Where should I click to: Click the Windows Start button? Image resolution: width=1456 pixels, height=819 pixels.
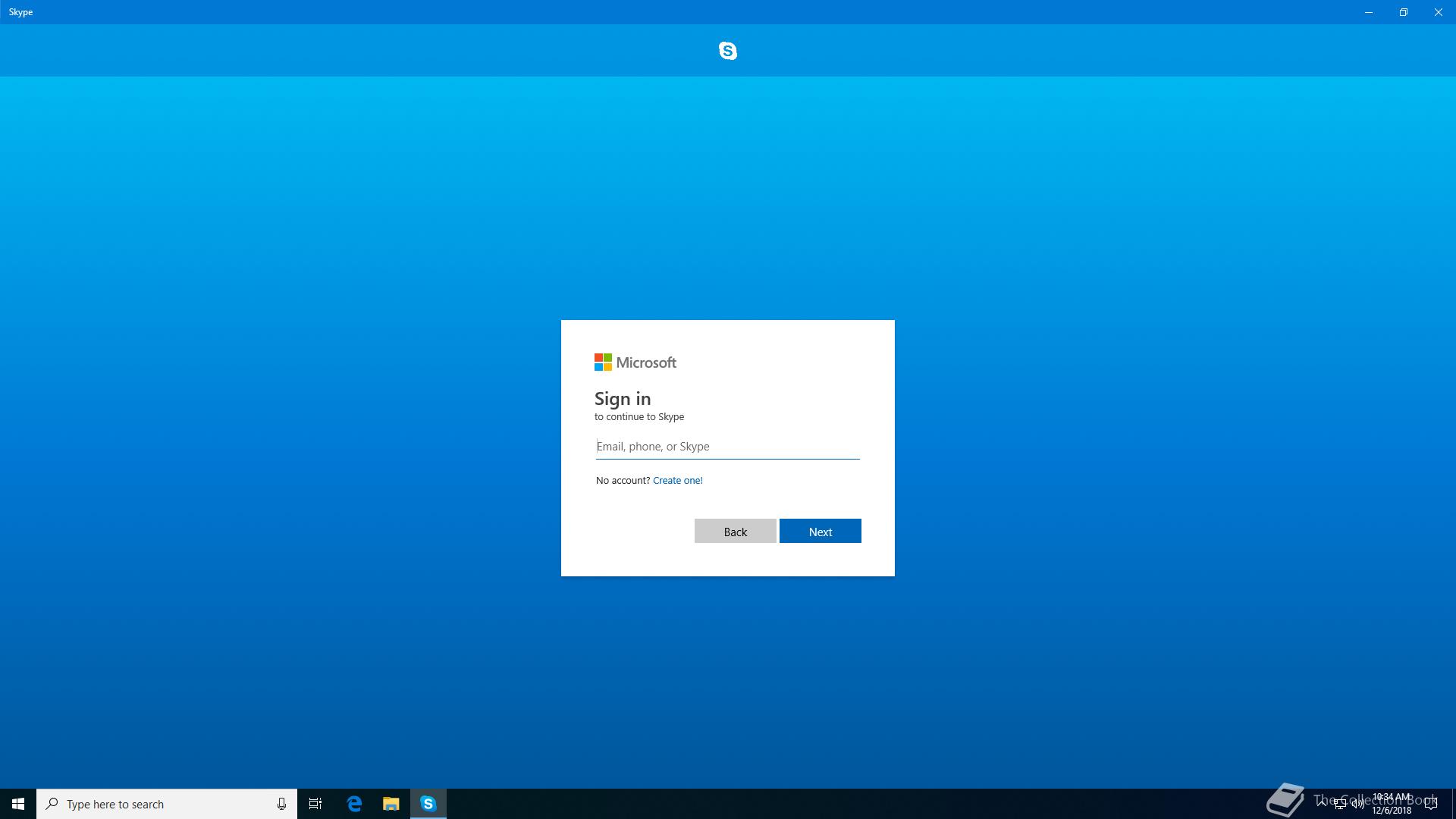click(18, 804)
